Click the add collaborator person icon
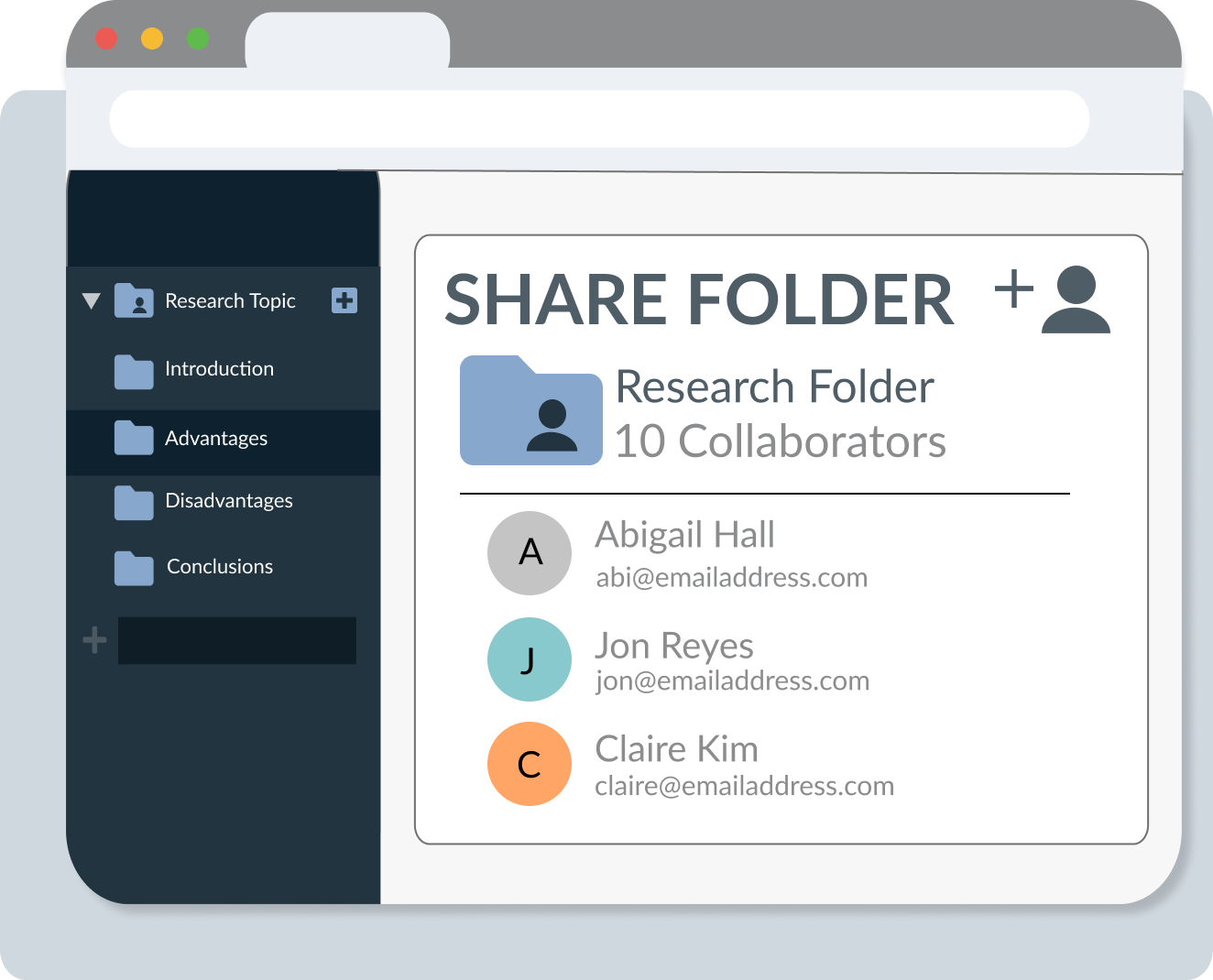1213x980 pixels. (1075, 299)
